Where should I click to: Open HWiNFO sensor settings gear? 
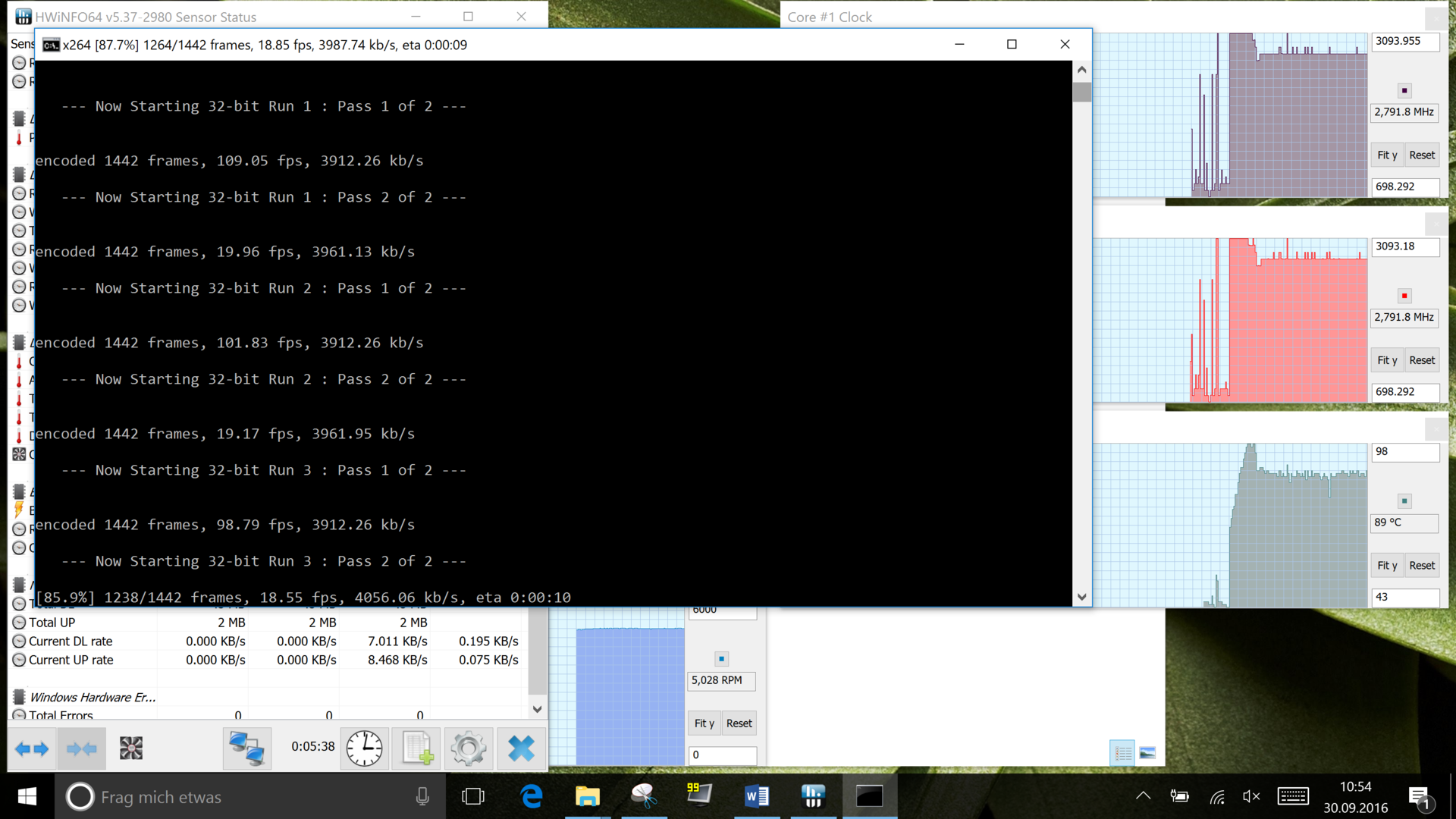(x=469, y=749)
